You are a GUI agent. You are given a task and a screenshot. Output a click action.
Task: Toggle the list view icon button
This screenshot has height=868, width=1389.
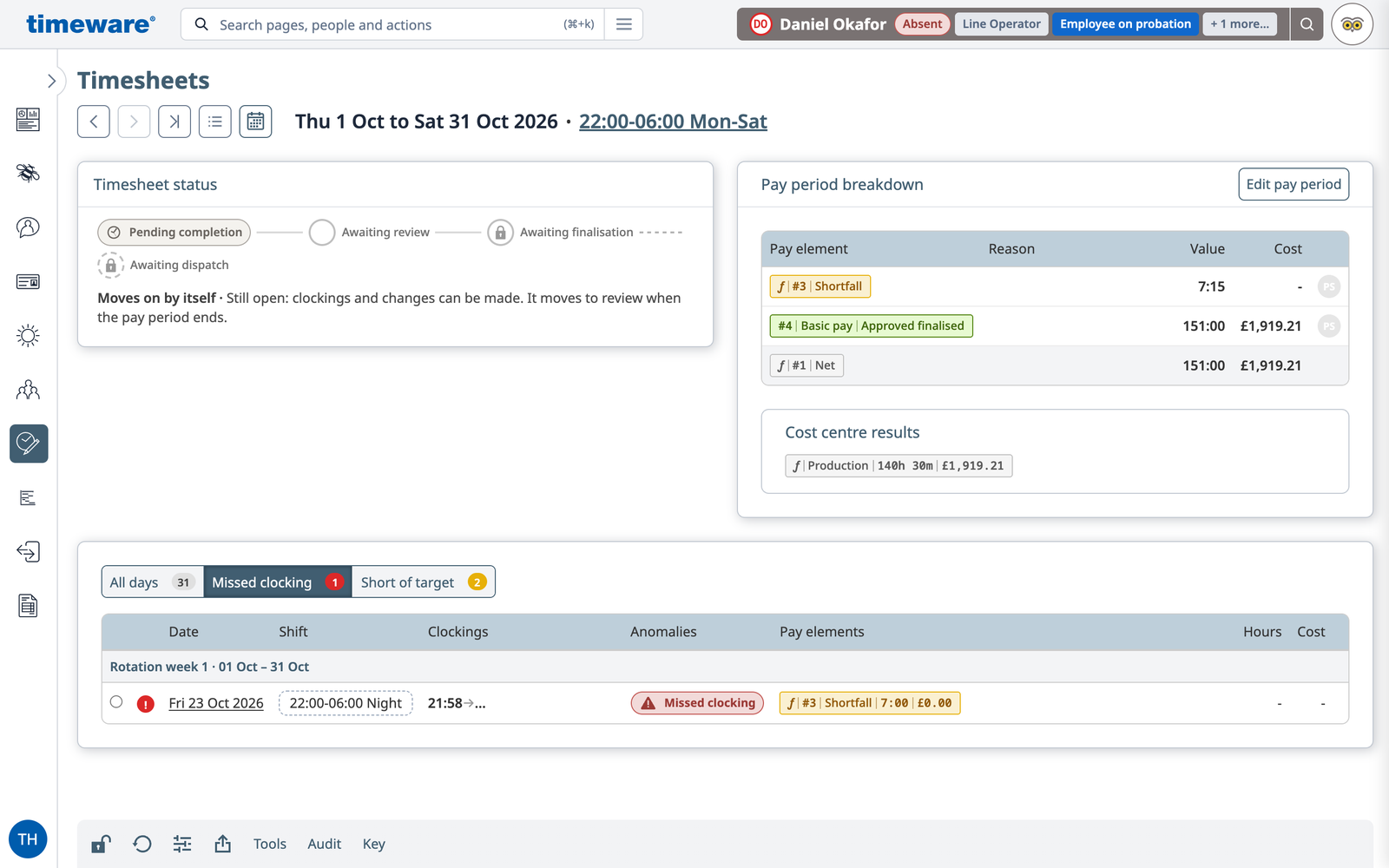[x=214, y=122]
